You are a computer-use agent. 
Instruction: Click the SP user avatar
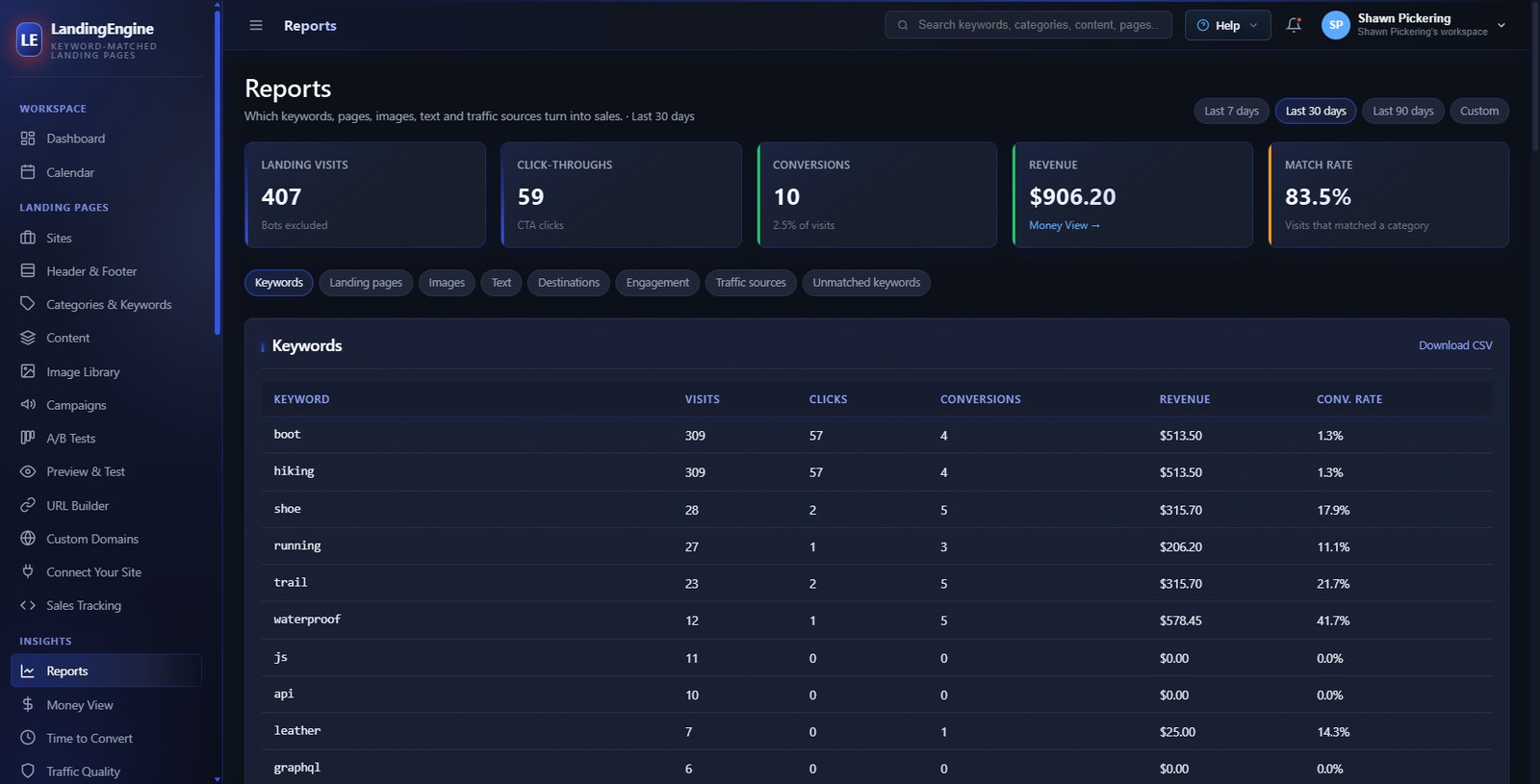click(1336, 25)
